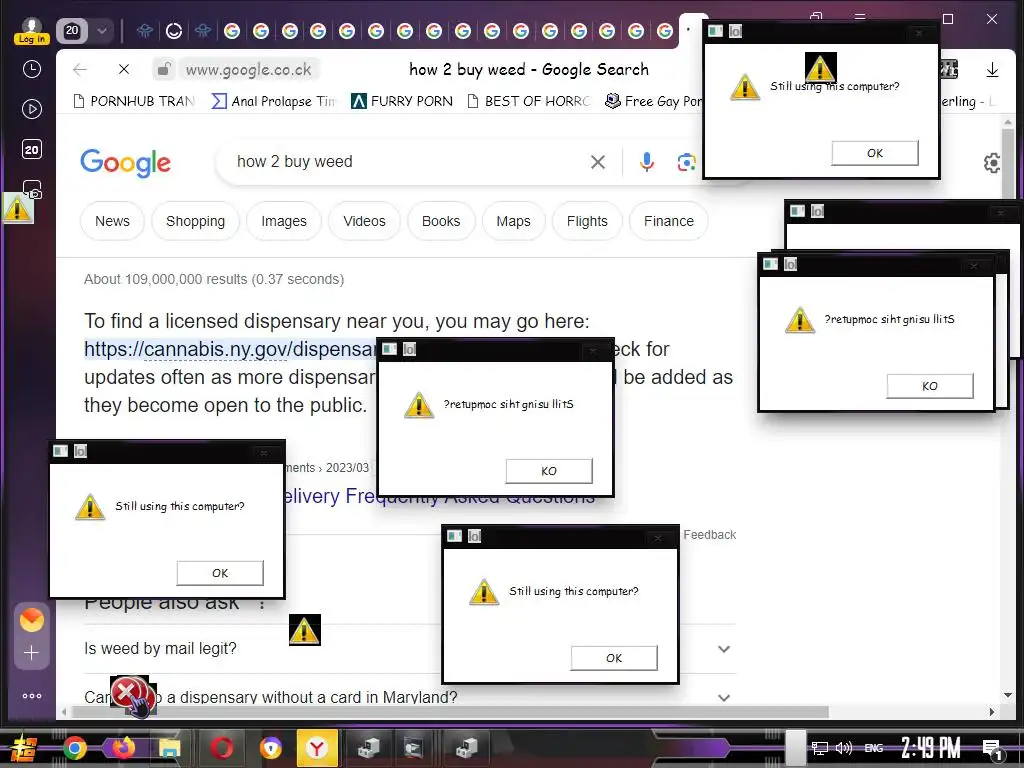The width and height of the screenshot is (1024, 768).
Task: Switch to Opera in the taskbar
Action: [x=221, y=748]
